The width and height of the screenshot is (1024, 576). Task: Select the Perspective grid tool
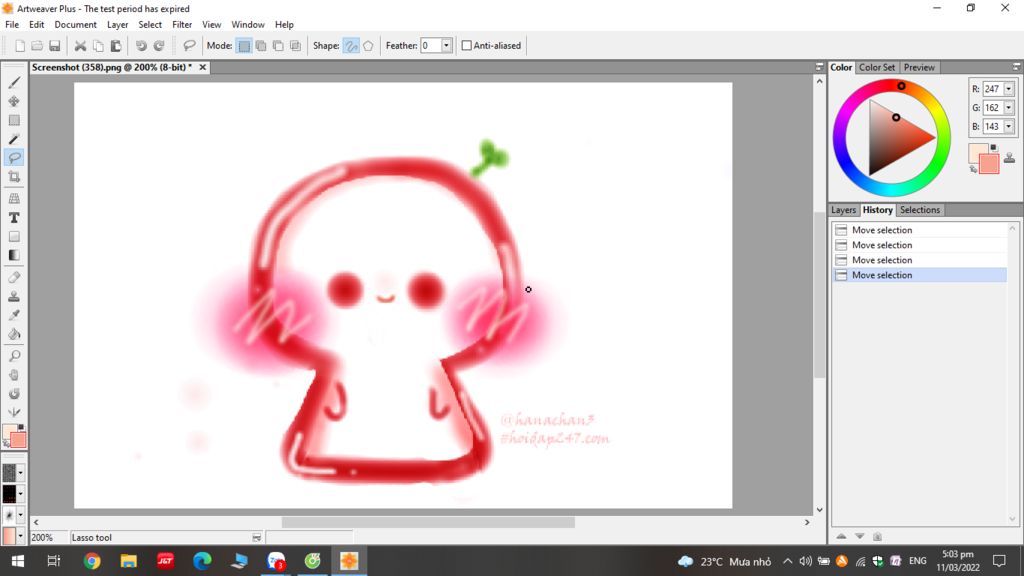(14, 199)
